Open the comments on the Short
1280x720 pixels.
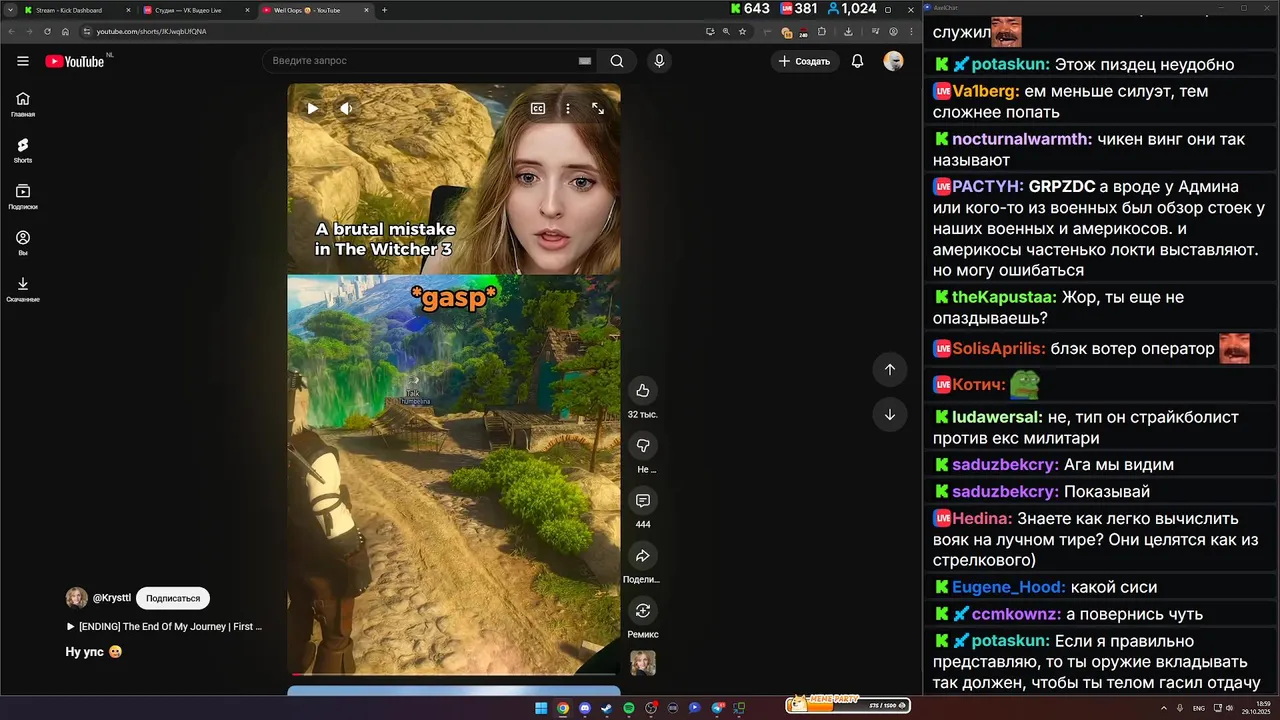tap(643, 501)
